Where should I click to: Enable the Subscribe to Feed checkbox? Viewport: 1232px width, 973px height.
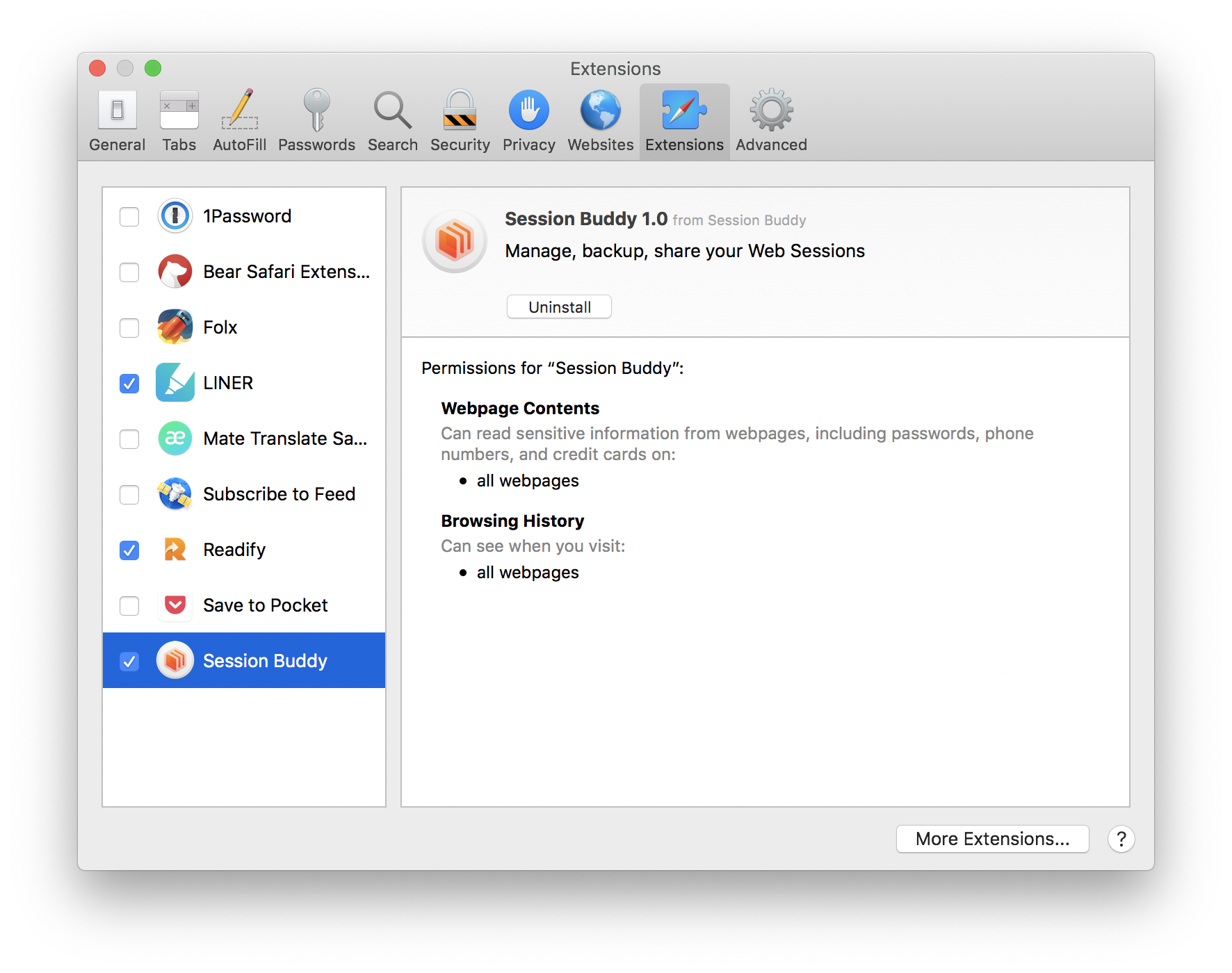(x=129, y=495)
